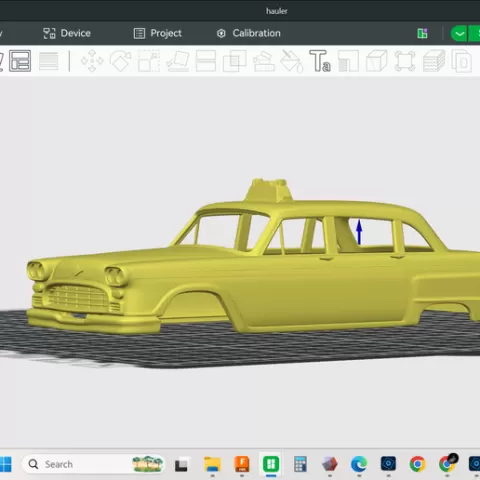Viewport: 480px width, 480px height.
Task: Click the corner-ruler icon right of Text
Action: coord(349,61)
